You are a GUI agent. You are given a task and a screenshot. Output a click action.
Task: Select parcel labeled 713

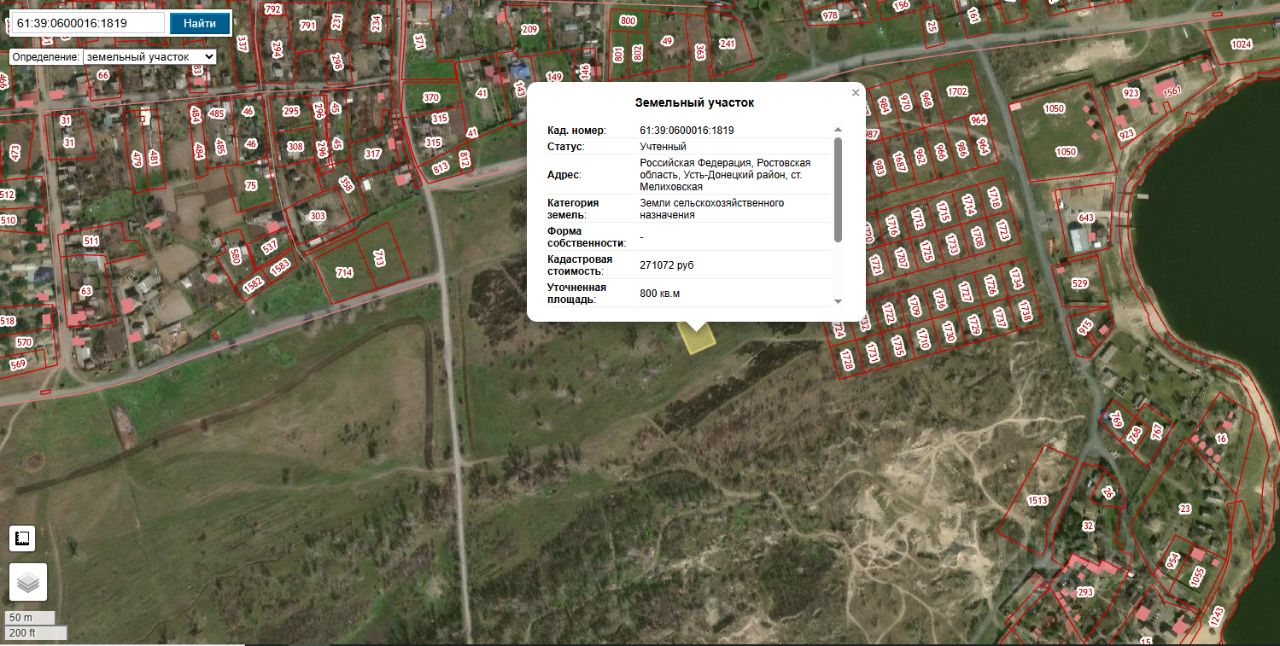pos(380,258)
